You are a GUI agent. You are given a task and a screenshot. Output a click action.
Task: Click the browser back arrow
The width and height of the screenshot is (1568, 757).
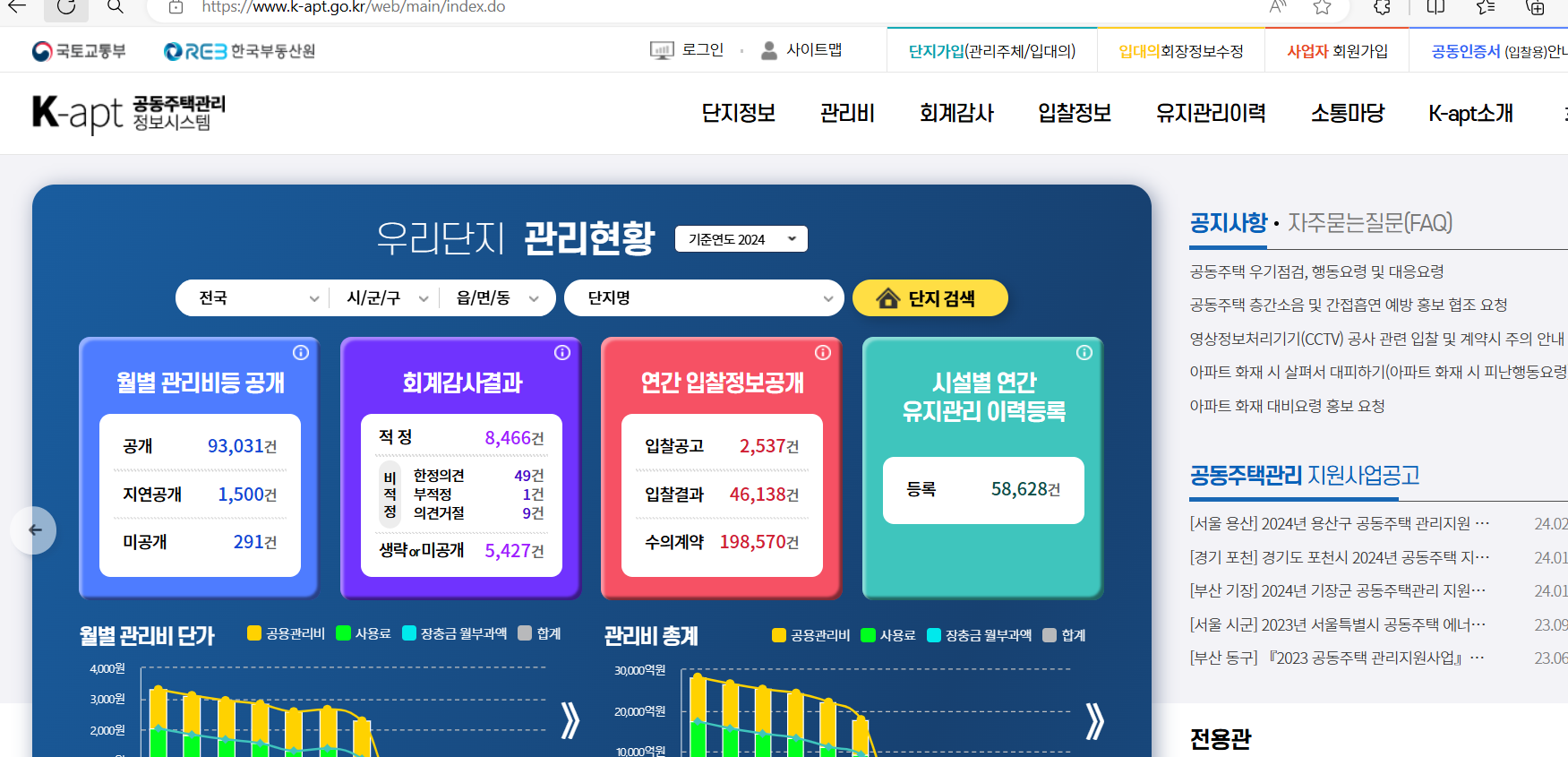(17, 7)
